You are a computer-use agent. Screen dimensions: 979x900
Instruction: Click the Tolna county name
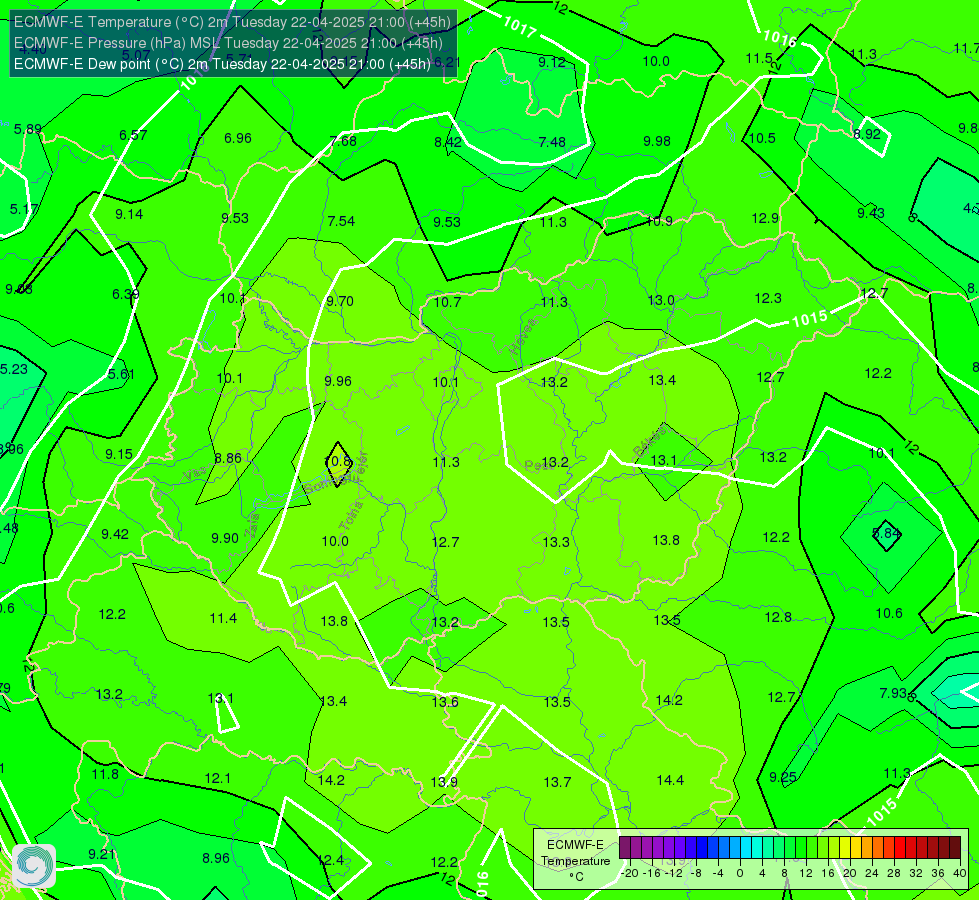[351, 515]
